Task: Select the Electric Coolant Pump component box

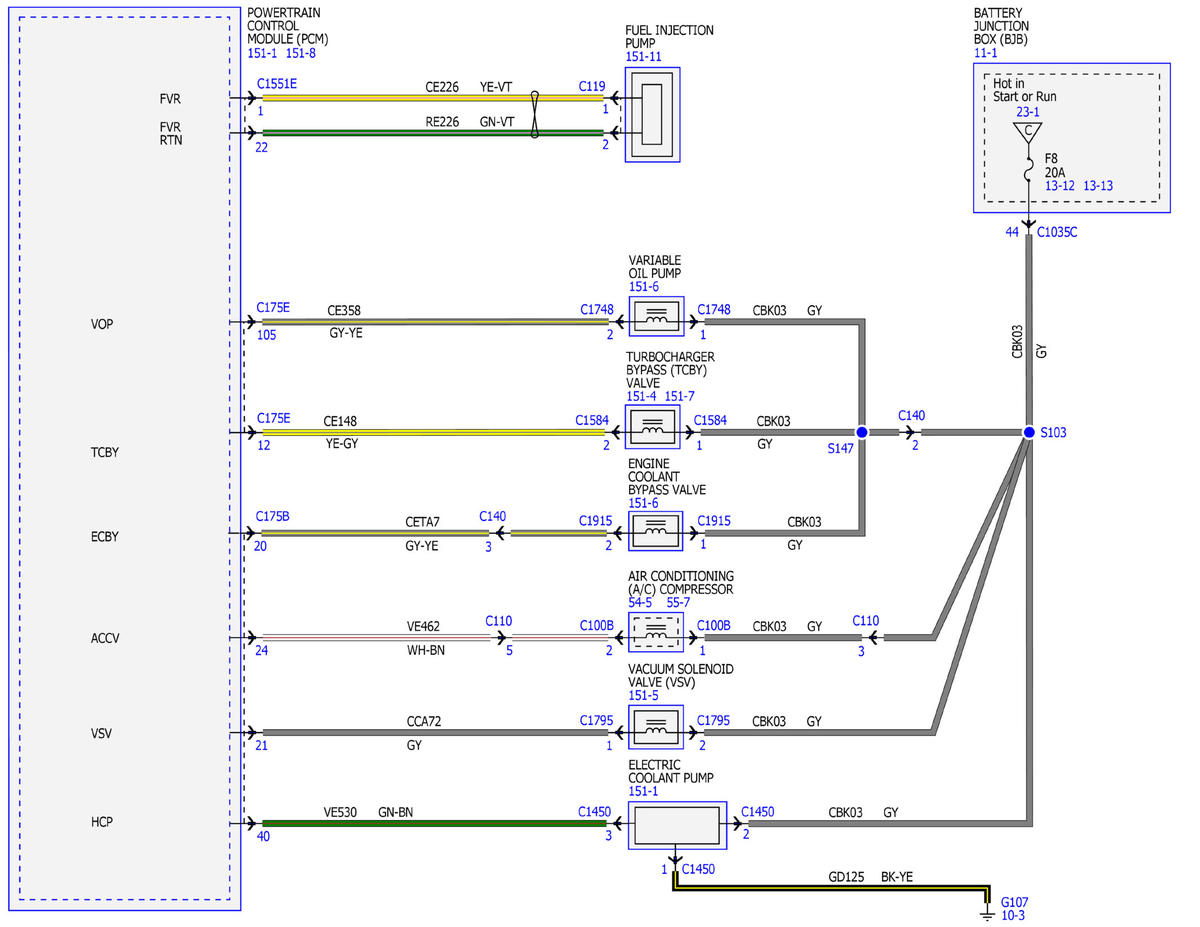Action: [677, 825]
